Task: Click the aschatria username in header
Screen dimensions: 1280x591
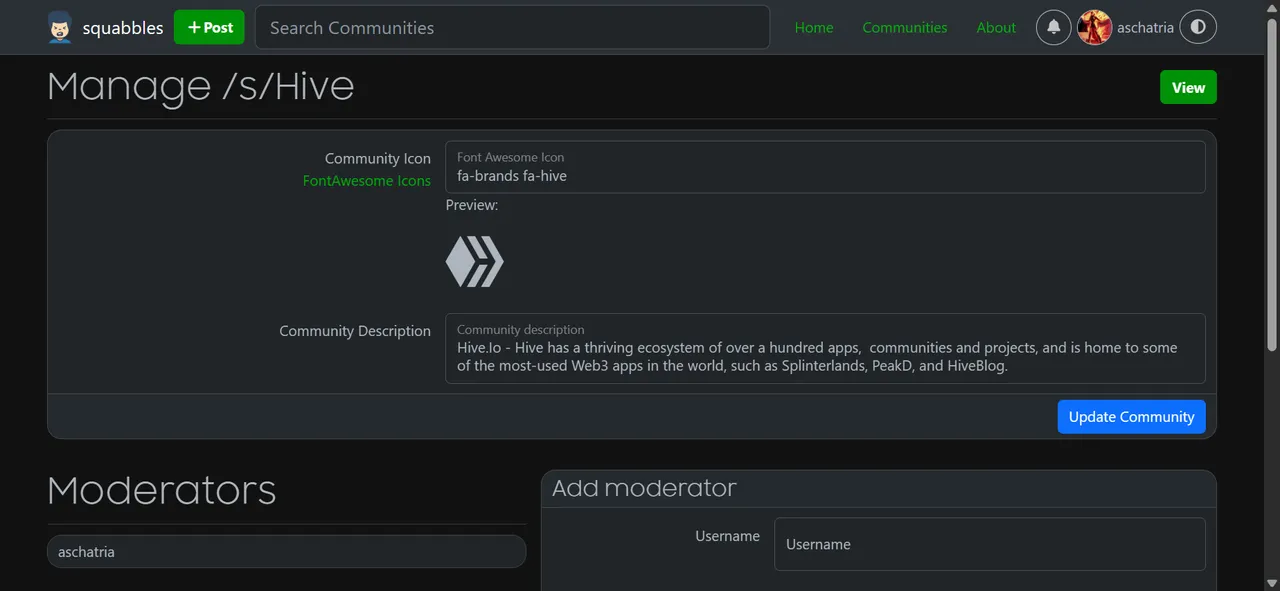Action: [x=1145, y=28]
